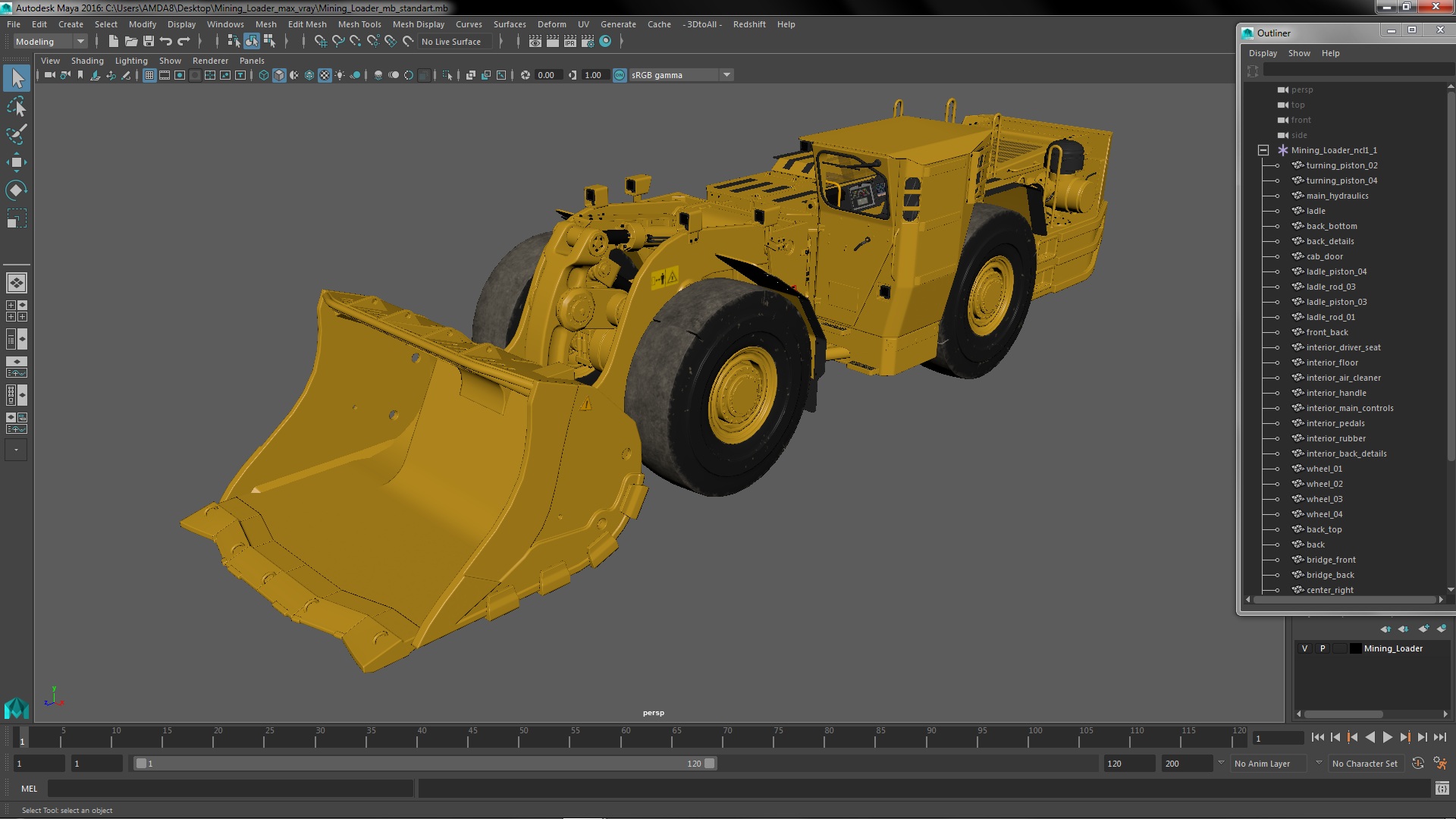
Task: Click the Undo arrow icon
Action: click(166, 42)
